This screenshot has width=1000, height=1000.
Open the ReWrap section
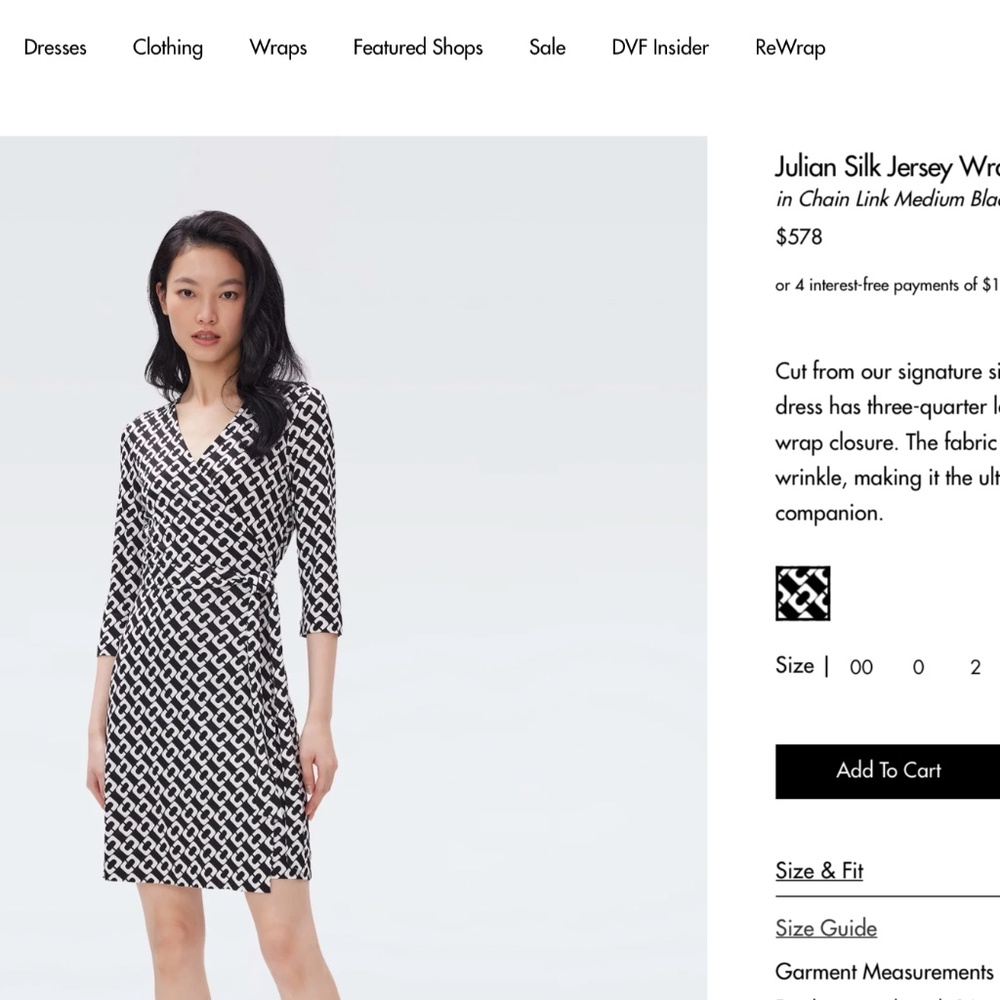coord(789,47)
